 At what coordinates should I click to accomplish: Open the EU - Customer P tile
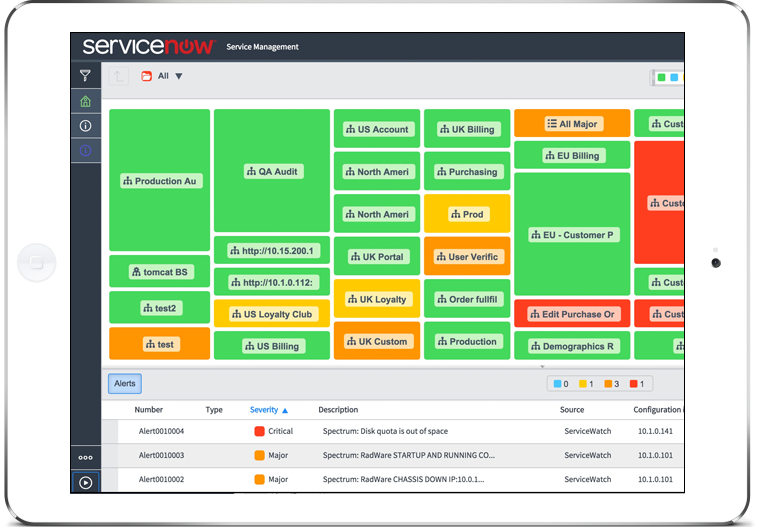(x=572, y=234)
